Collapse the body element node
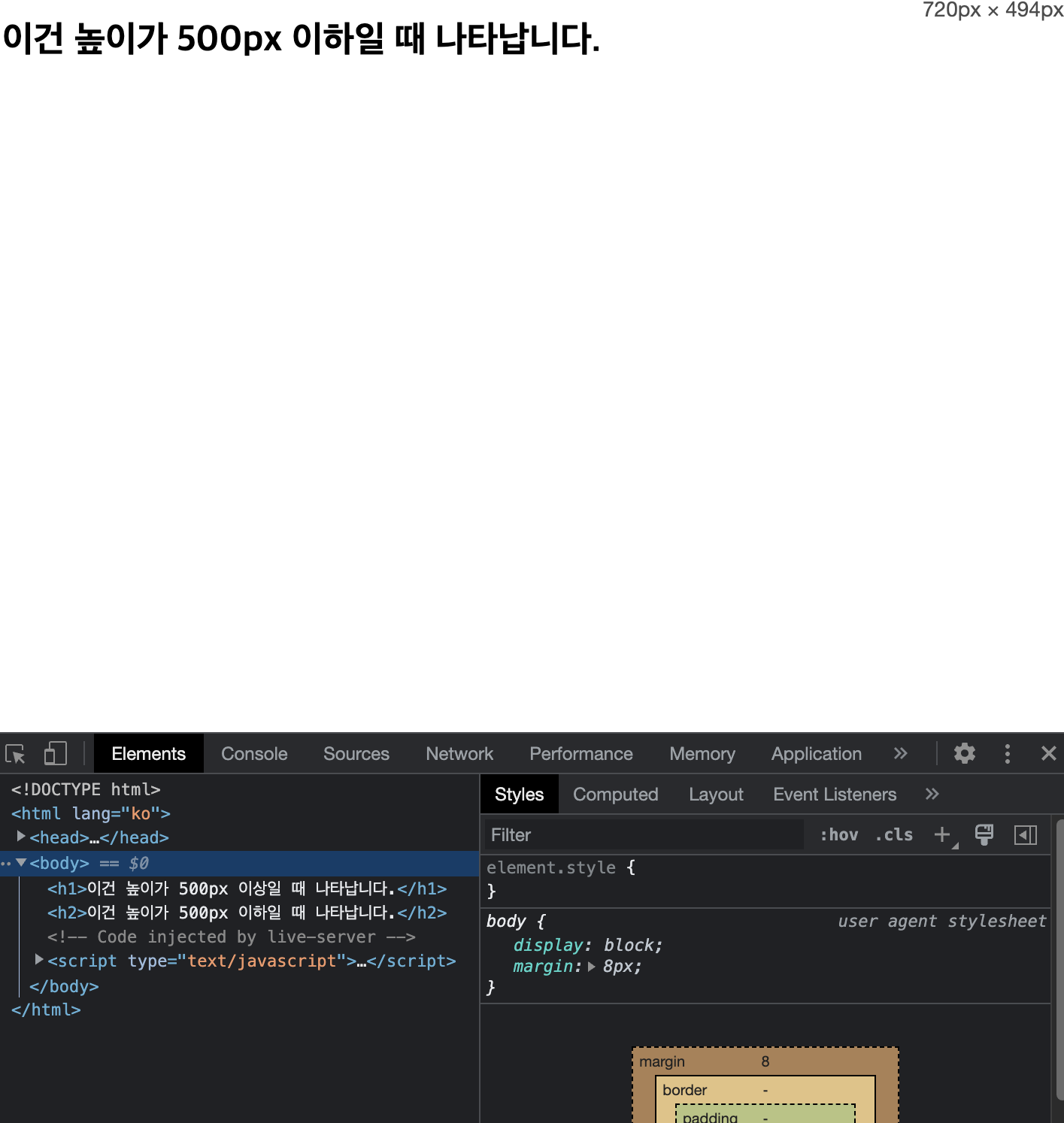The height and width of the screenshot is (1123, 1064). point(21,863)
